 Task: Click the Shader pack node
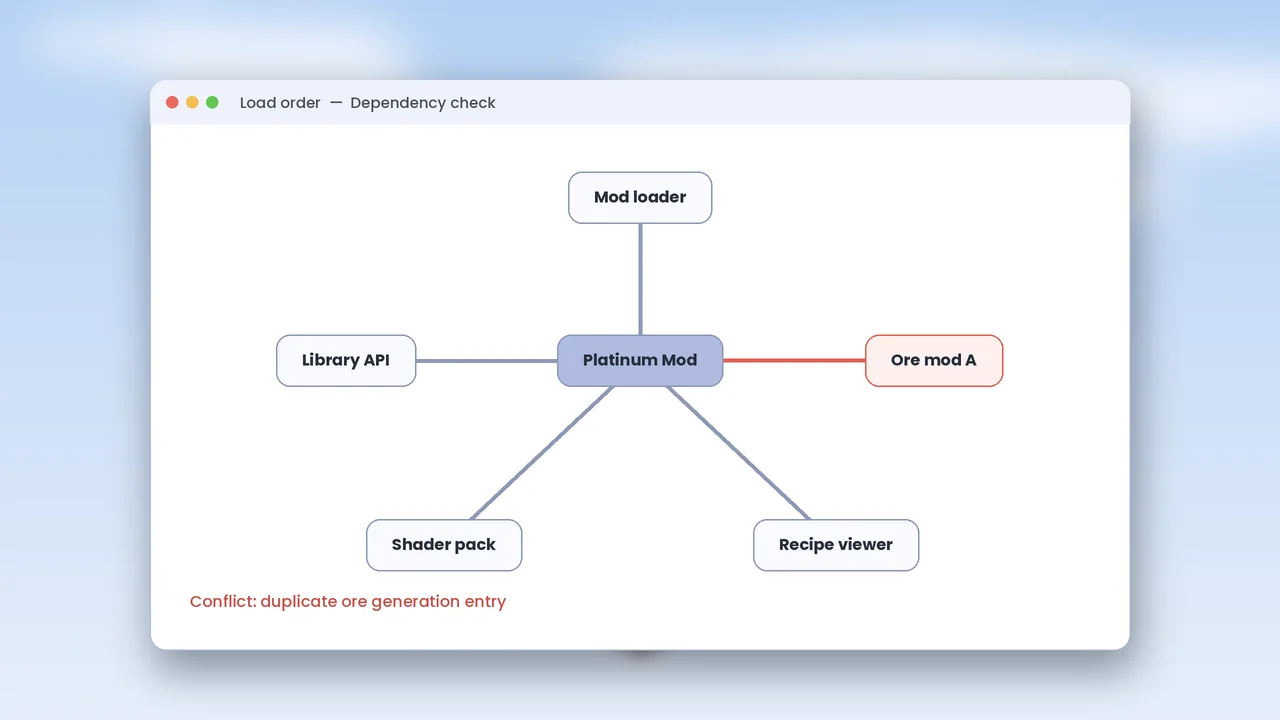coord(444,545)
